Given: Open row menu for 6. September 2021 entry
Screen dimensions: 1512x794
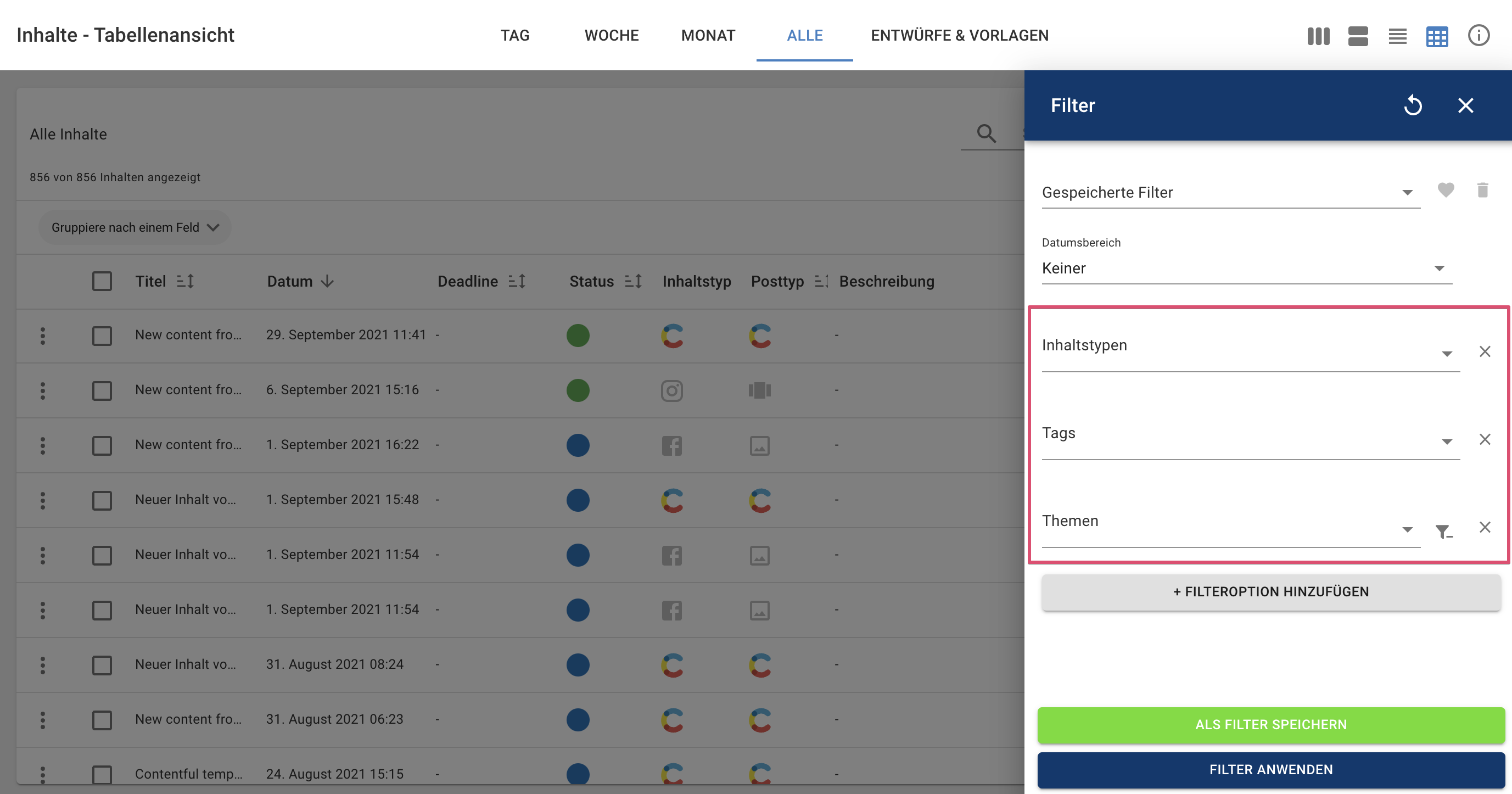Looking at the screenshot, I should click(42, 390).
